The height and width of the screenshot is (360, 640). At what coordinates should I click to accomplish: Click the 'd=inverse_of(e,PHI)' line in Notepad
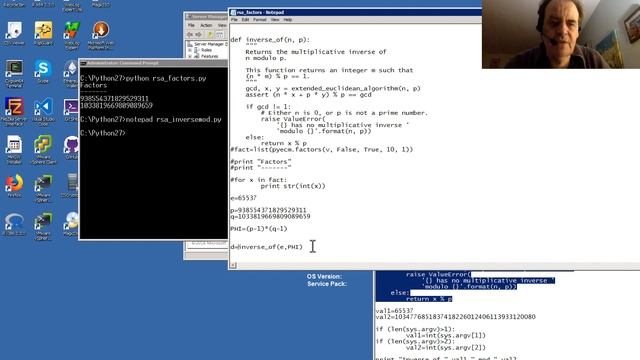[267, 247]
